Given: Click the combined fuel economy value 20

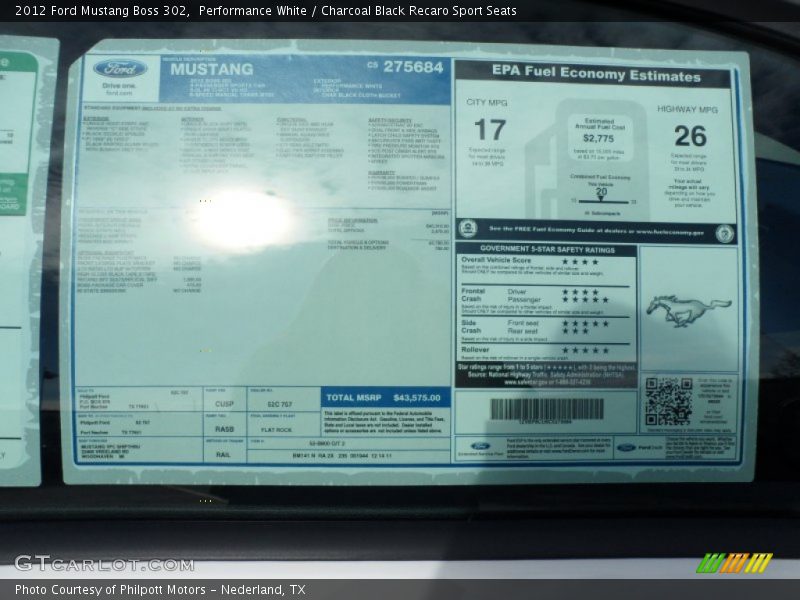Looking at the screenshot, I should 601,192.
